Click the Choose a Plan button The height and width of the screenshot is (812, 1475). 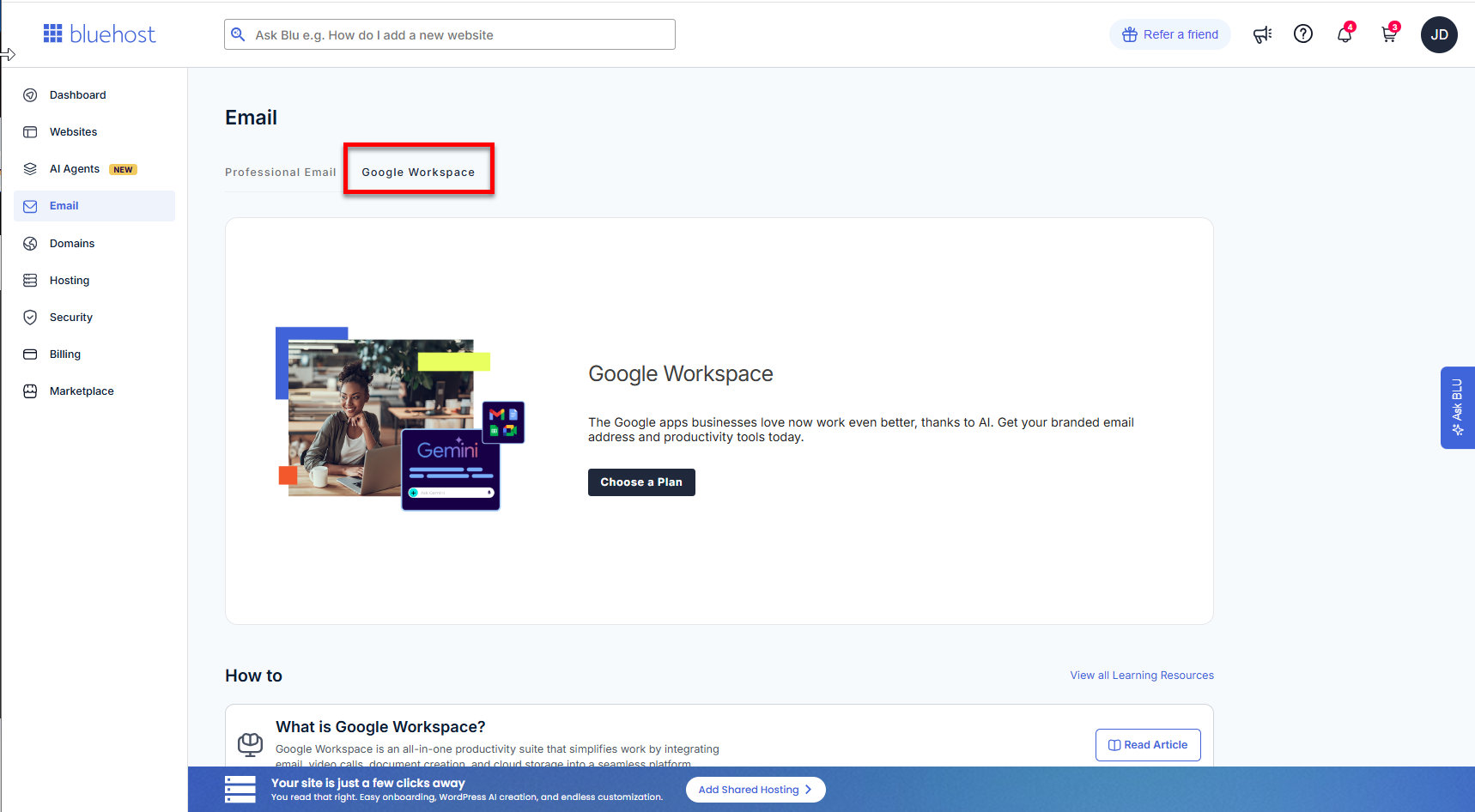point(641,482)
